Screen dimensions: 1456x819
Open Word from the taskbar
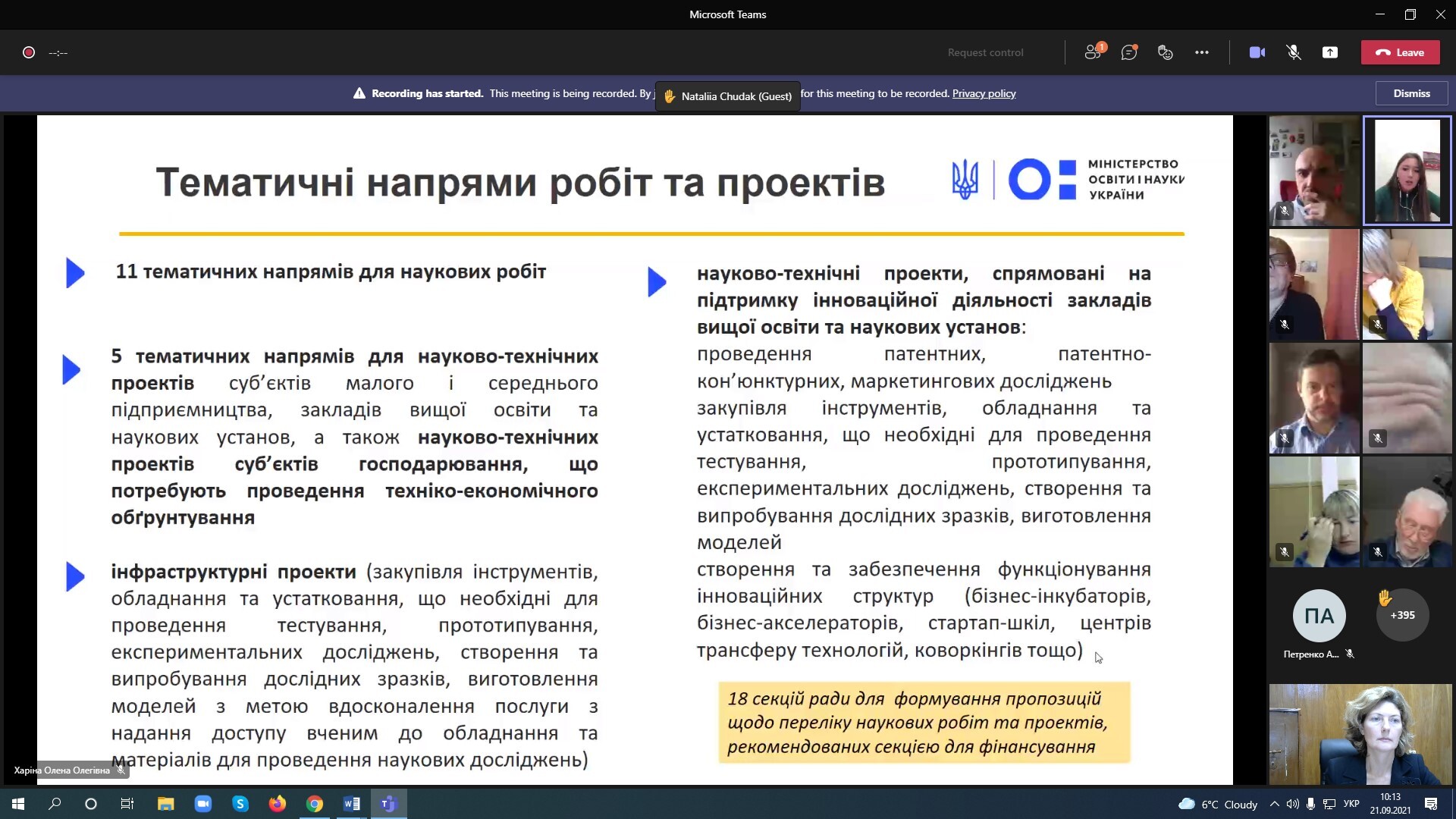click(x=352, y=804)
